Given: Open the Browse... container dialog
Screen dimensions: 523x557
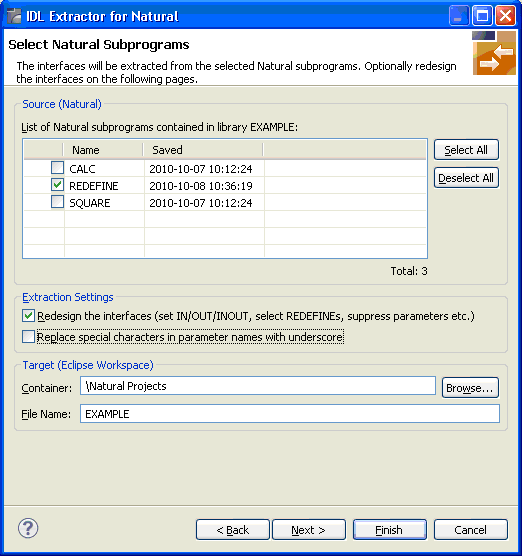Looking at the screenshot, I should [470, 388].
